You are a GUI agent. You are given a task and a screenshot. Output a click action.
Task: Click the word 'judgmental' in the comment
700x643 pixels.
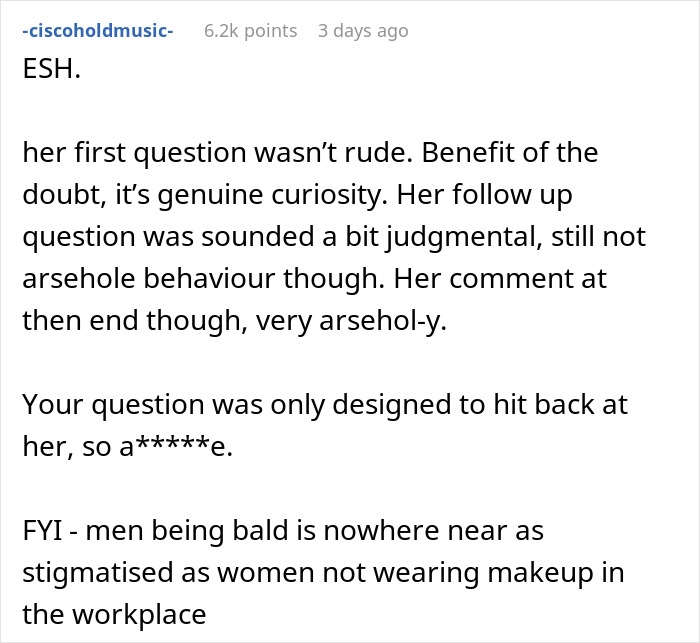coord(465,237)
